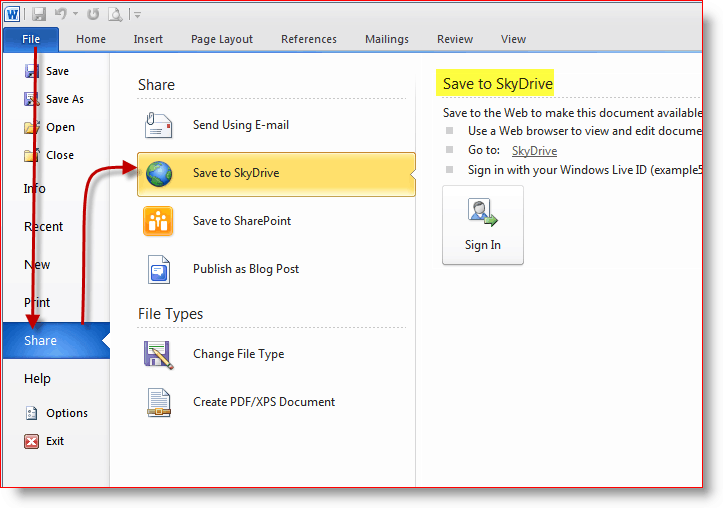723x508 pixels.
Task: Click the Save As icon in sidebar
Action: (x=32, y=99)
